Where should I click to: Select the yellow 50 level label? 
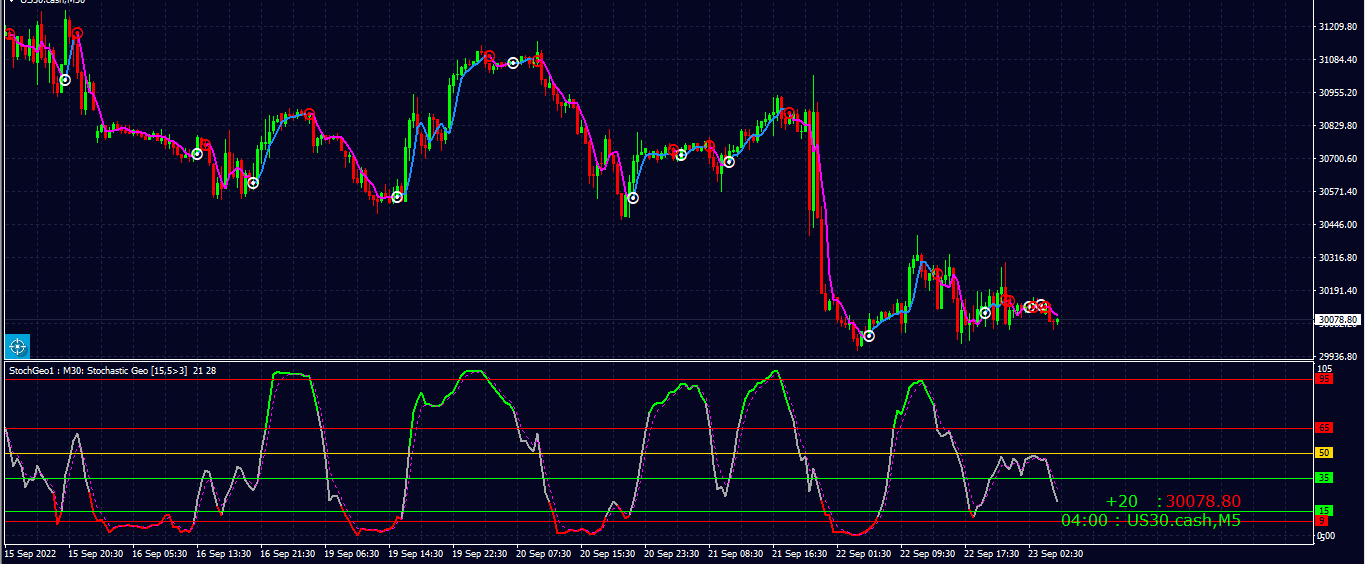[1323, 453]
